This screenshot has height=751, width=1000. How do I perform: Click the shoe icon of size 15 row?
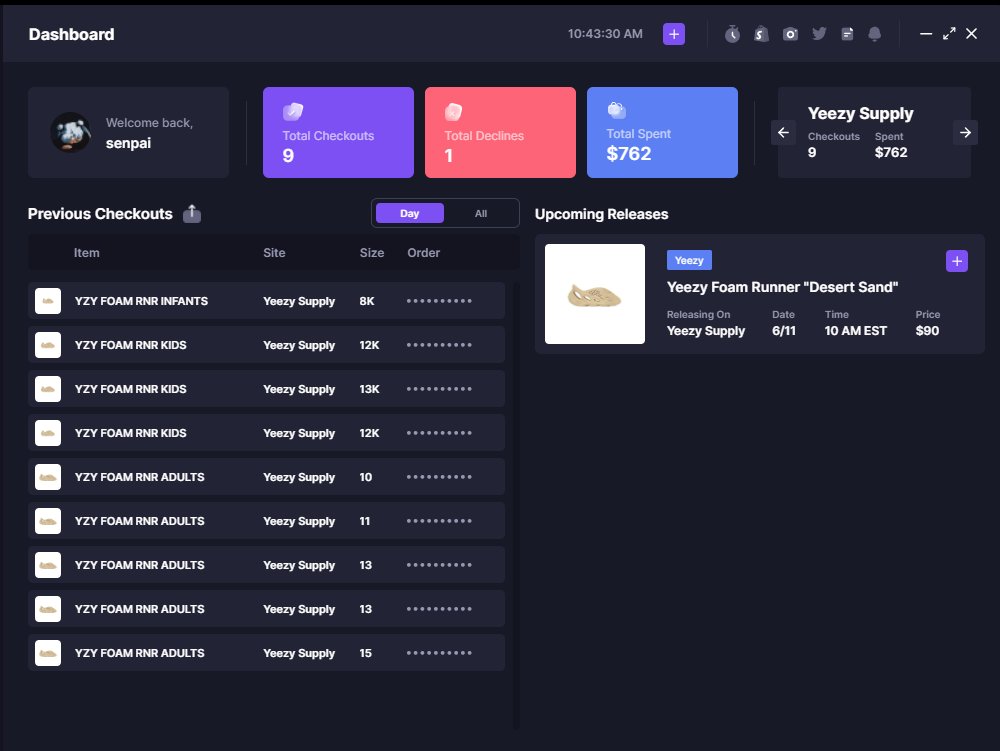click(x=48, y=653)
